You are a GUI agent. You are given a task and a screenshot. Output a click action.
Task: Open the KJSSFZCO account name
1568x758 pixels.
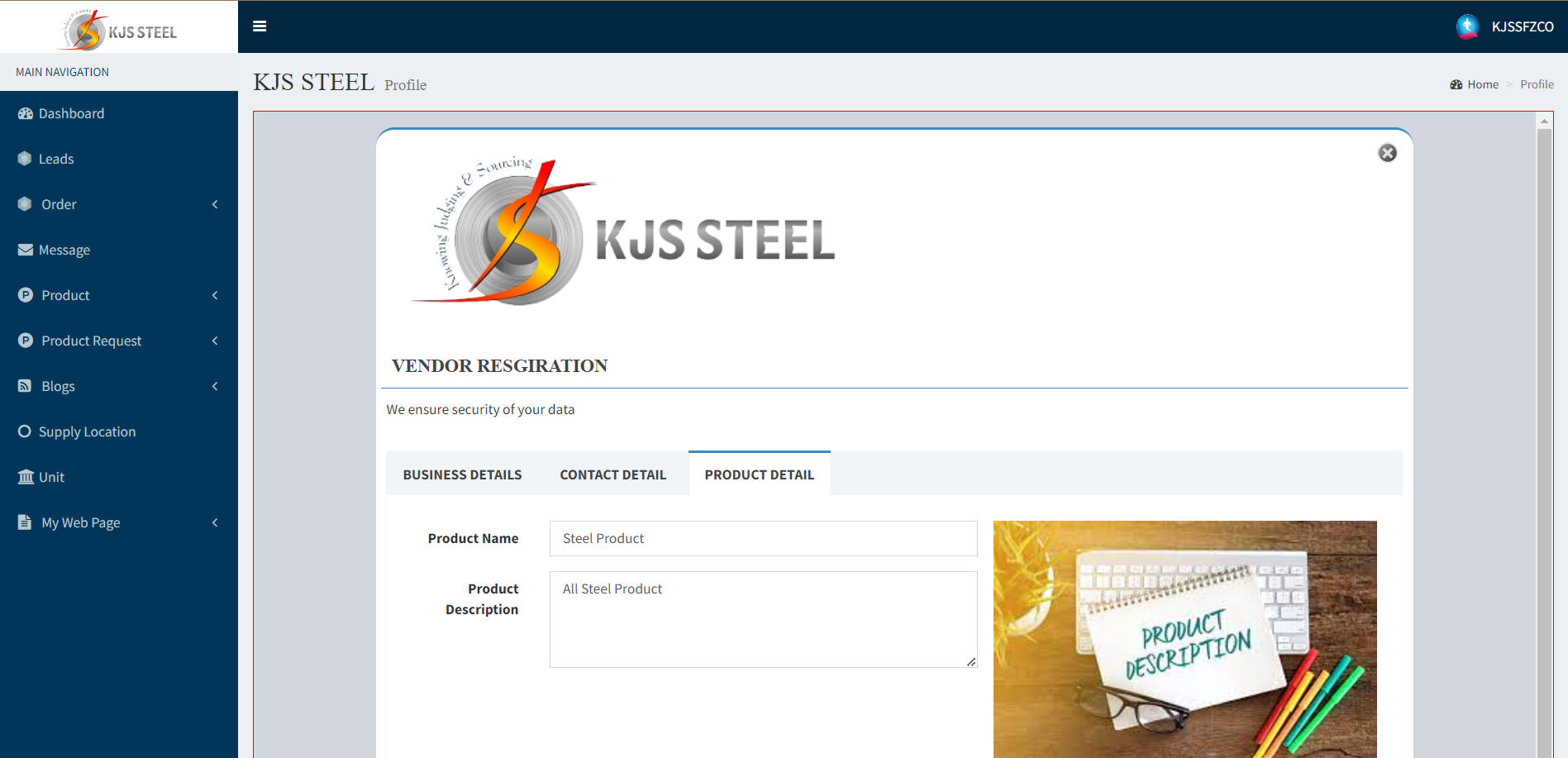pyautogui.click(x=1523, y=26)
